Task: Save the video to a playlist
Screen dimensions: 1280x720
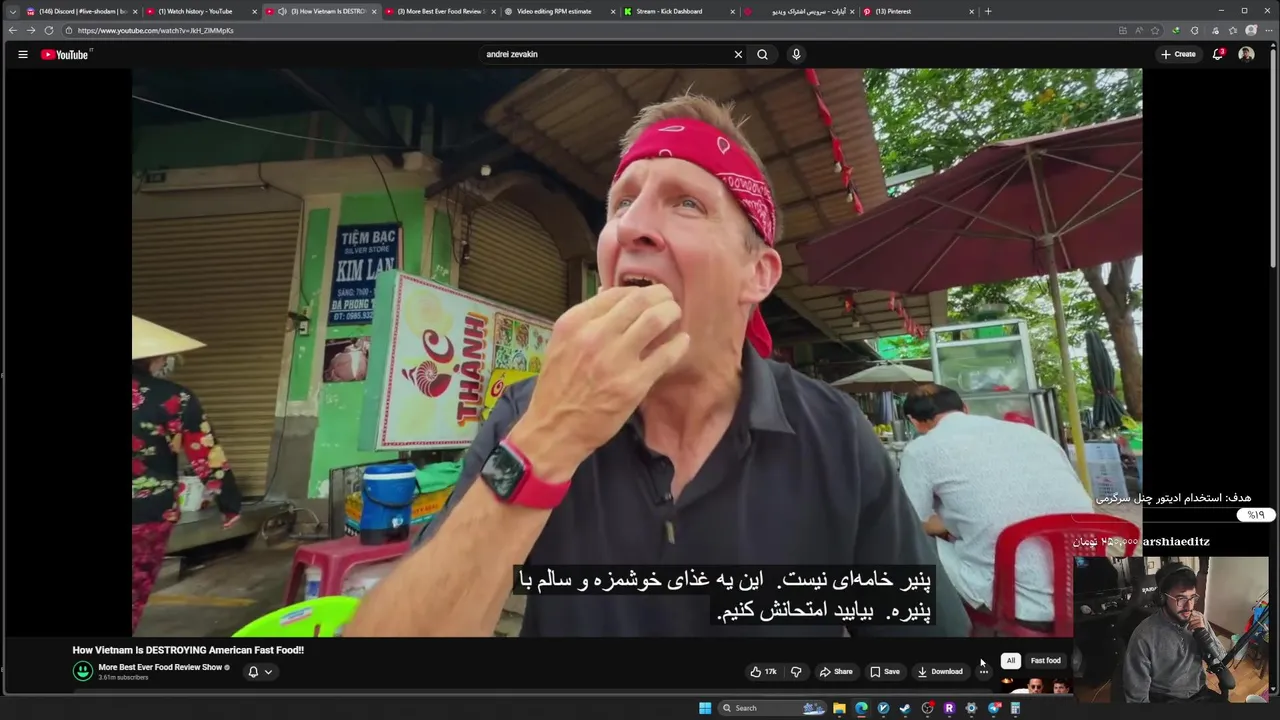Action: 885,672
